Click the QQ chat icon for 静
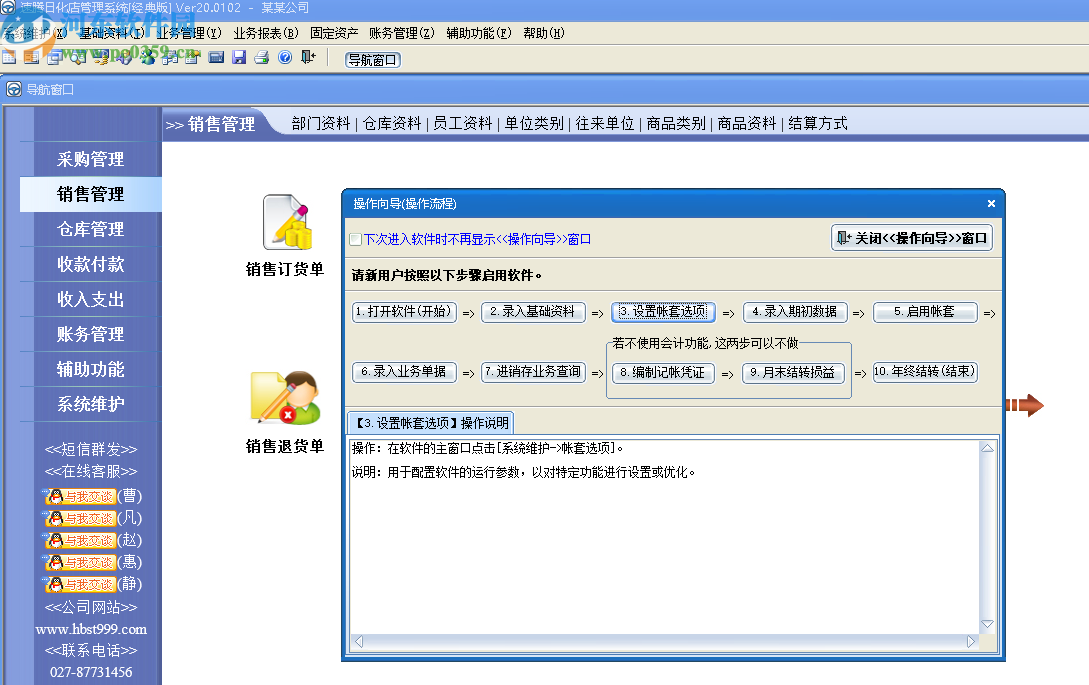 79,584
